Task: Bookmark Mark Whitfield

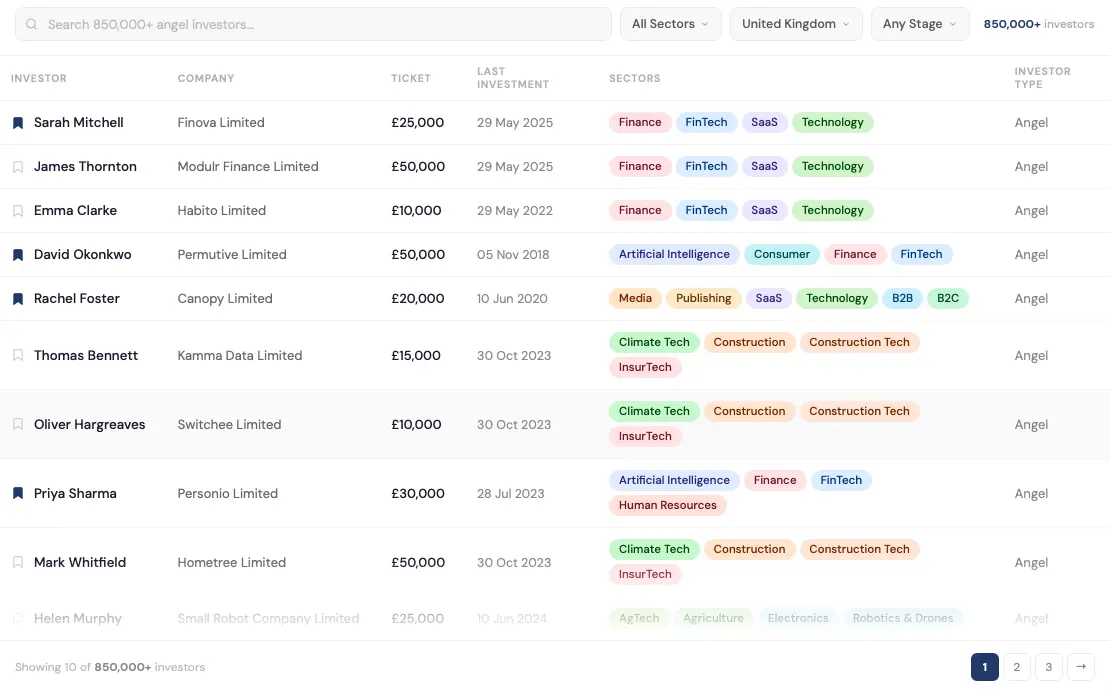Action: (x=18, y=562)
